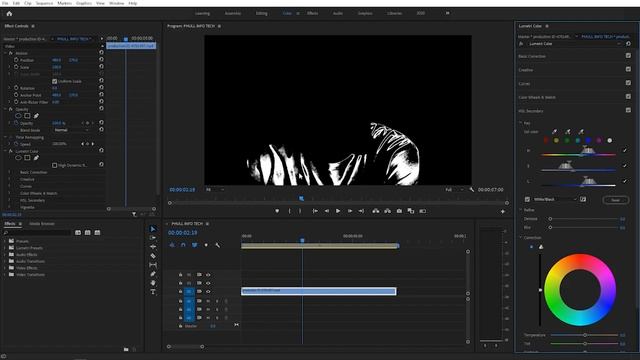The width and height of the screenshot is (640, 360).
Task: Open playback resolution Full dropdown
Action: (454, 190)
